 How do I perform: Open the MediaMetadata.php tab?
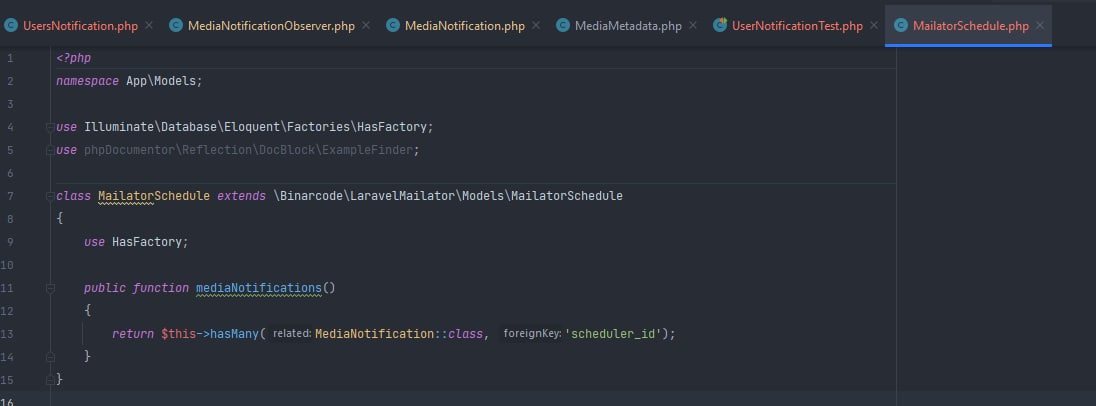[628, 26]
